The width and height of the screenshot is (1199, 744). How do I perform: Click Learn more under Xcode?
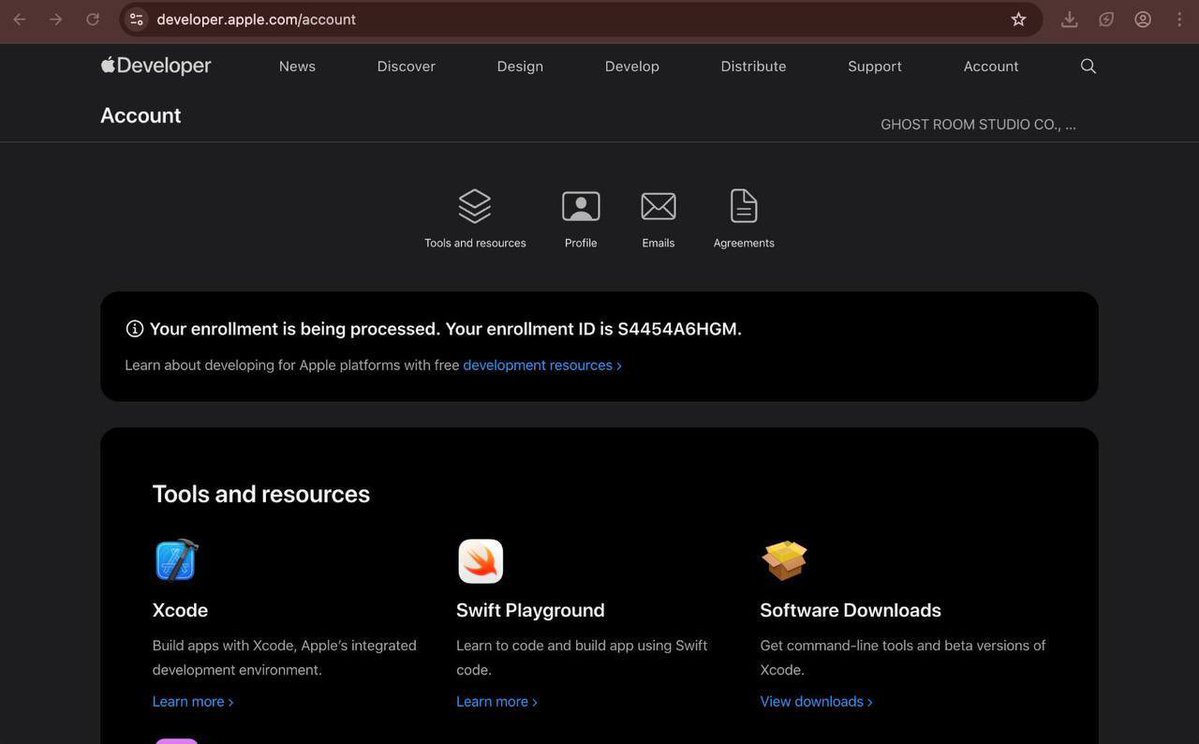(x=193, y=702)
